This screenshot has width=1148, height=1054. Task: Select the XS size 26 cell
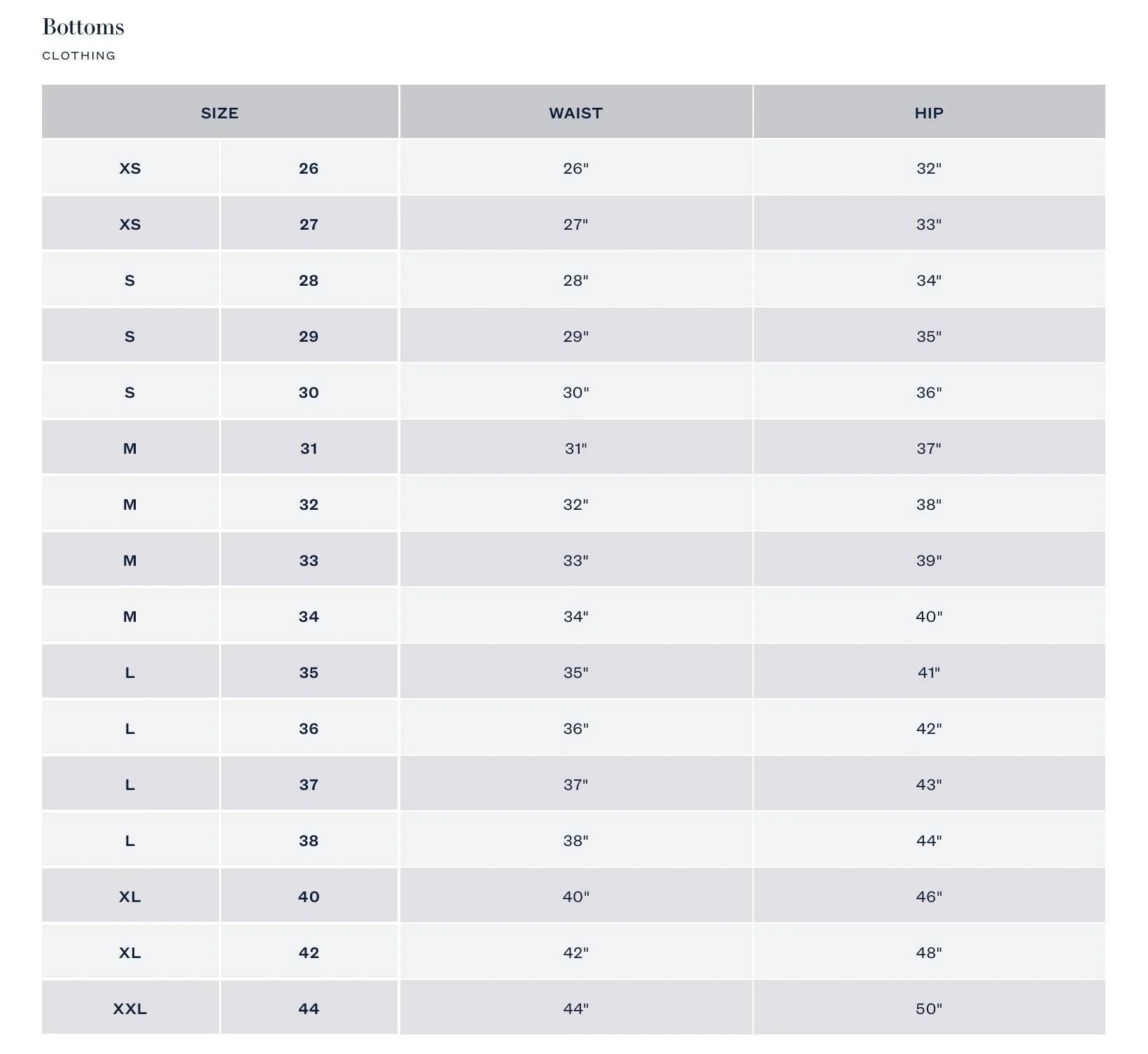coord(130,167)
